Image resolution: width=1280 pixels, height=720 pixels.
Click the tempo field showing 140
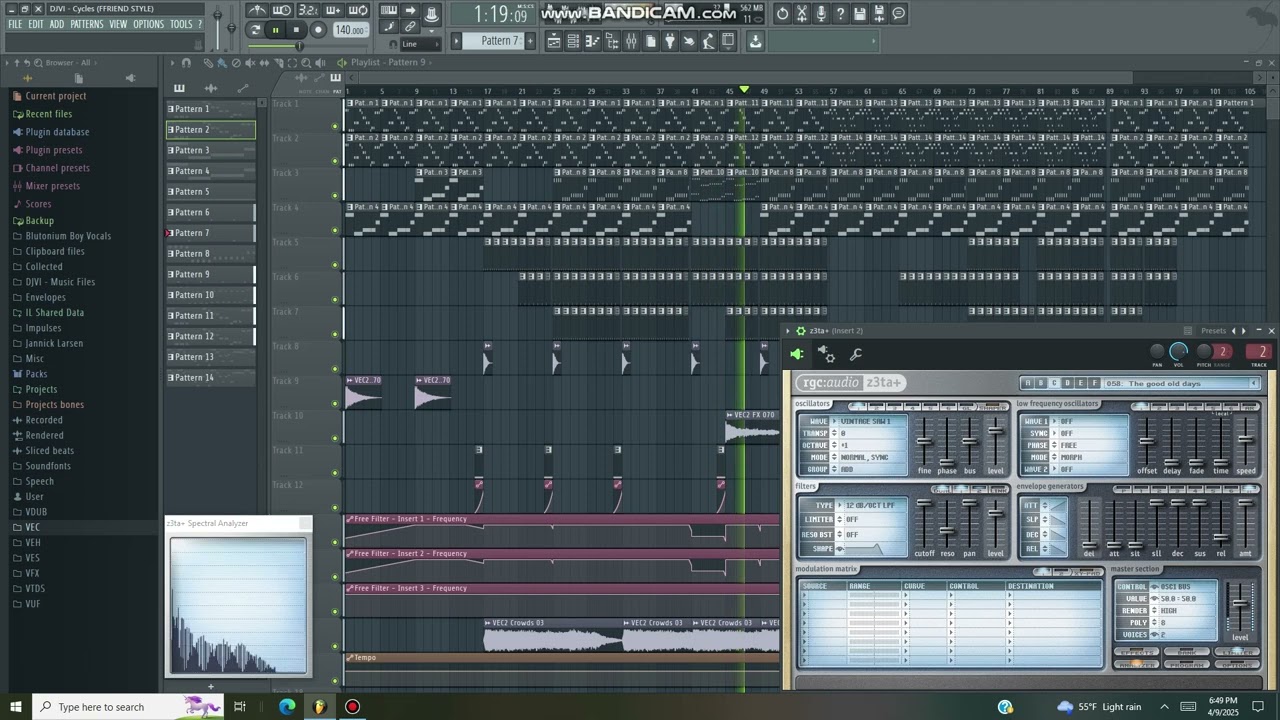(349, 30)
